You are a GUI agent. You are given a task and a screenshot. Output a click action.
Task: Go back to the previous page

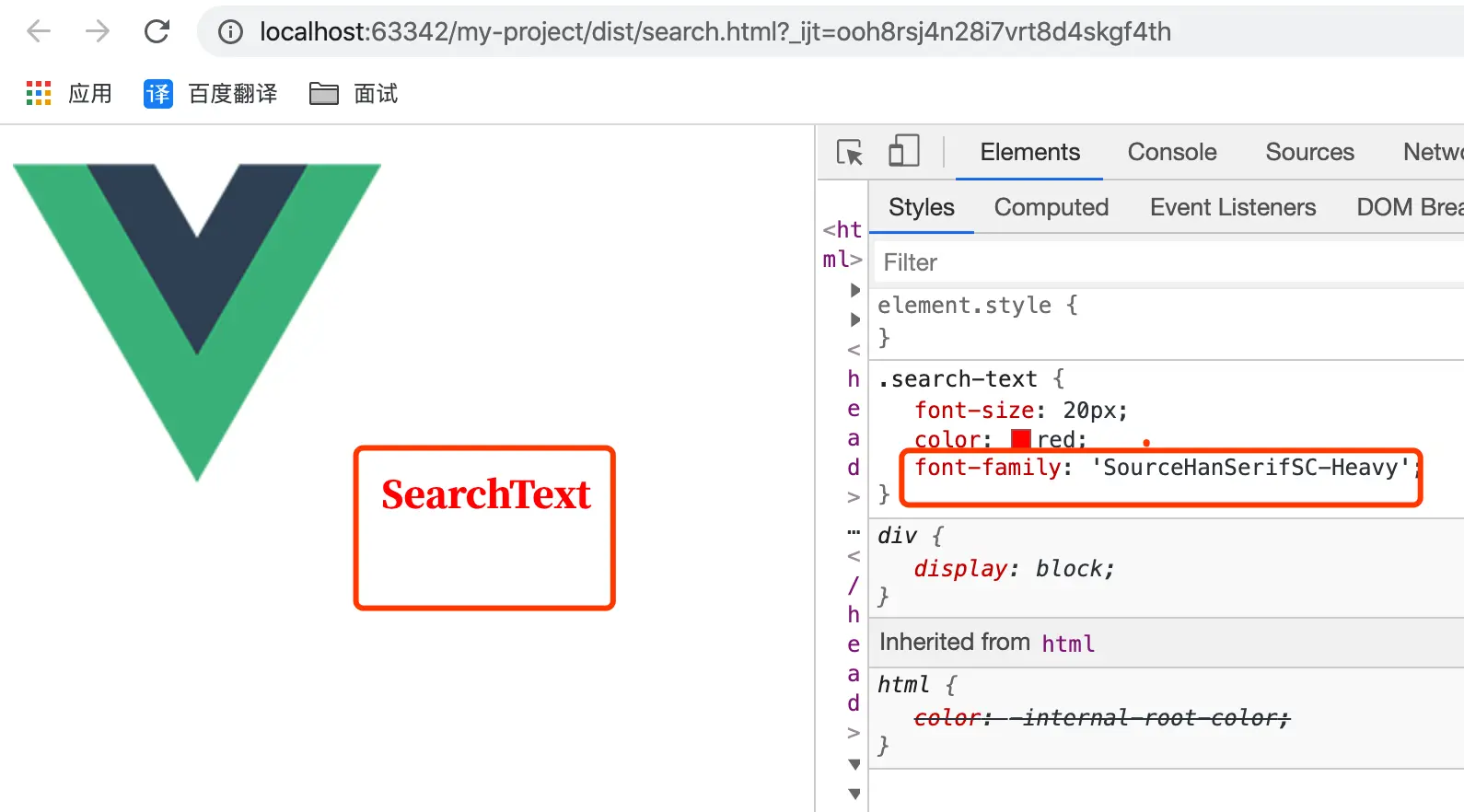click(x=39, y=31)
